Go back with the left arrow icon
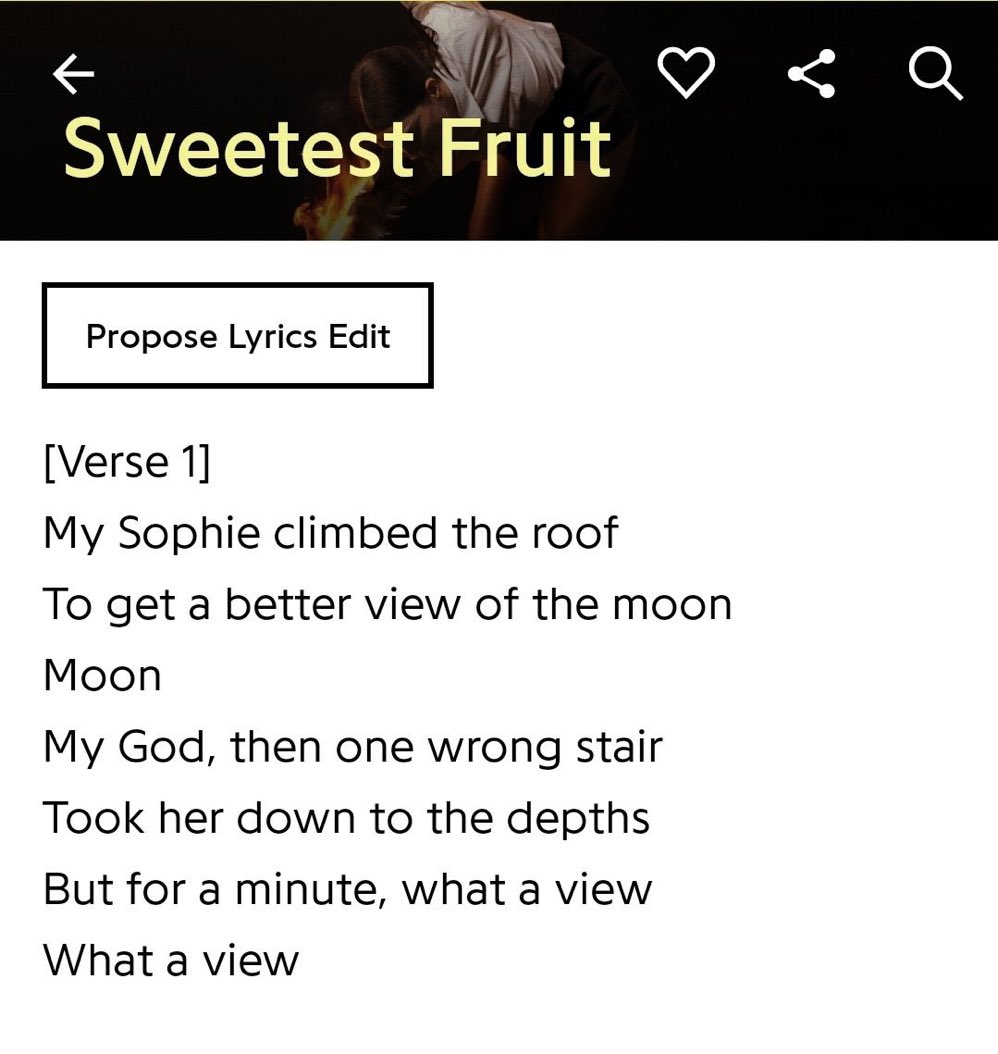The width and height of the screenshot is (998, 1054). [73, 74]
